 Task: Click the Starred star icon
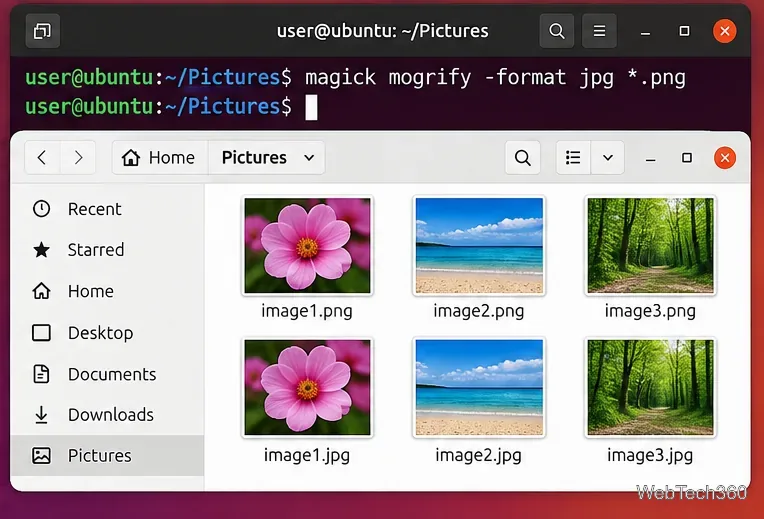click(41, 250)
